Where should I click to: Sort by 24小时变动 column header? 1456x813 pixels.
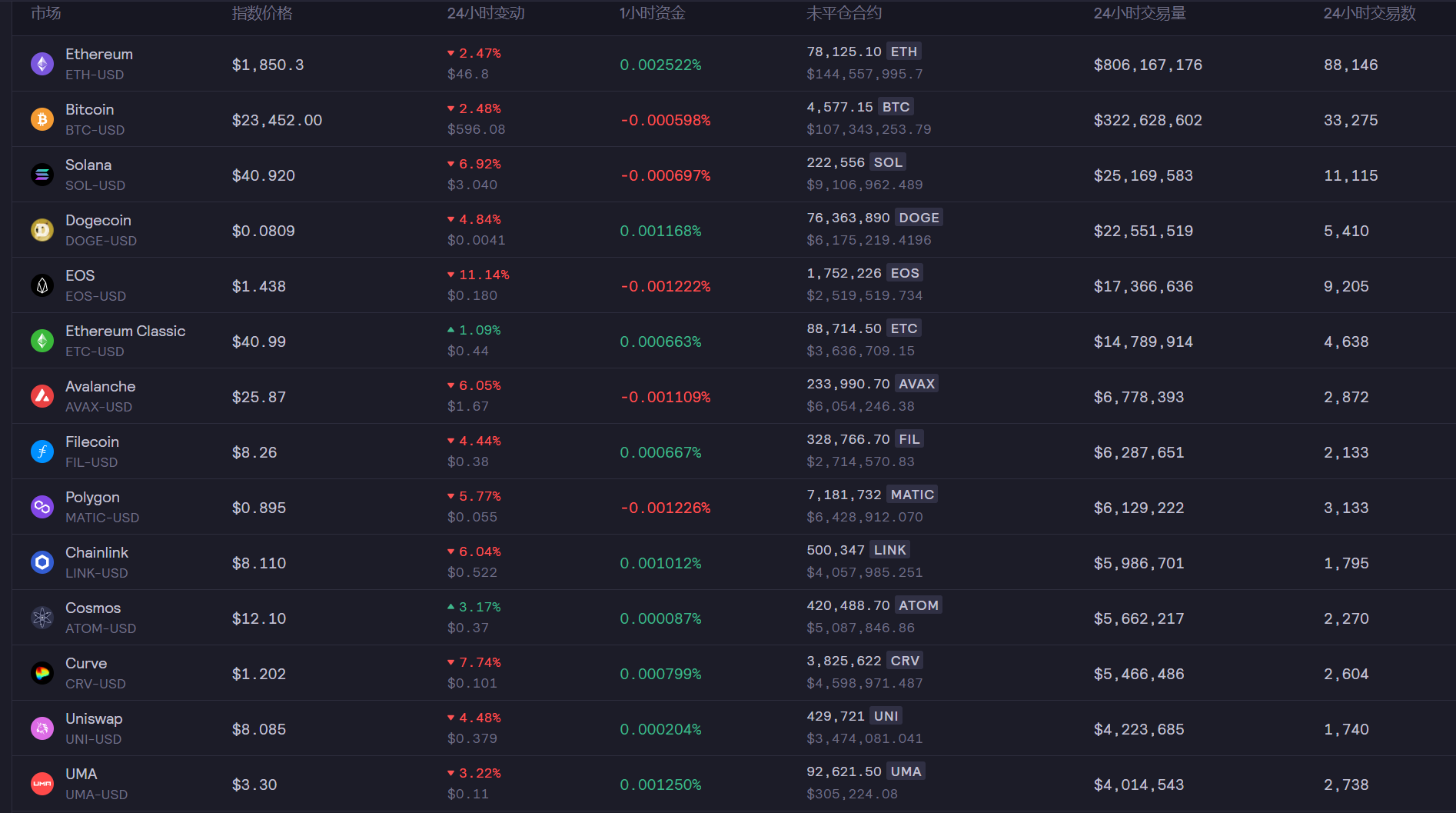[486, 13]
